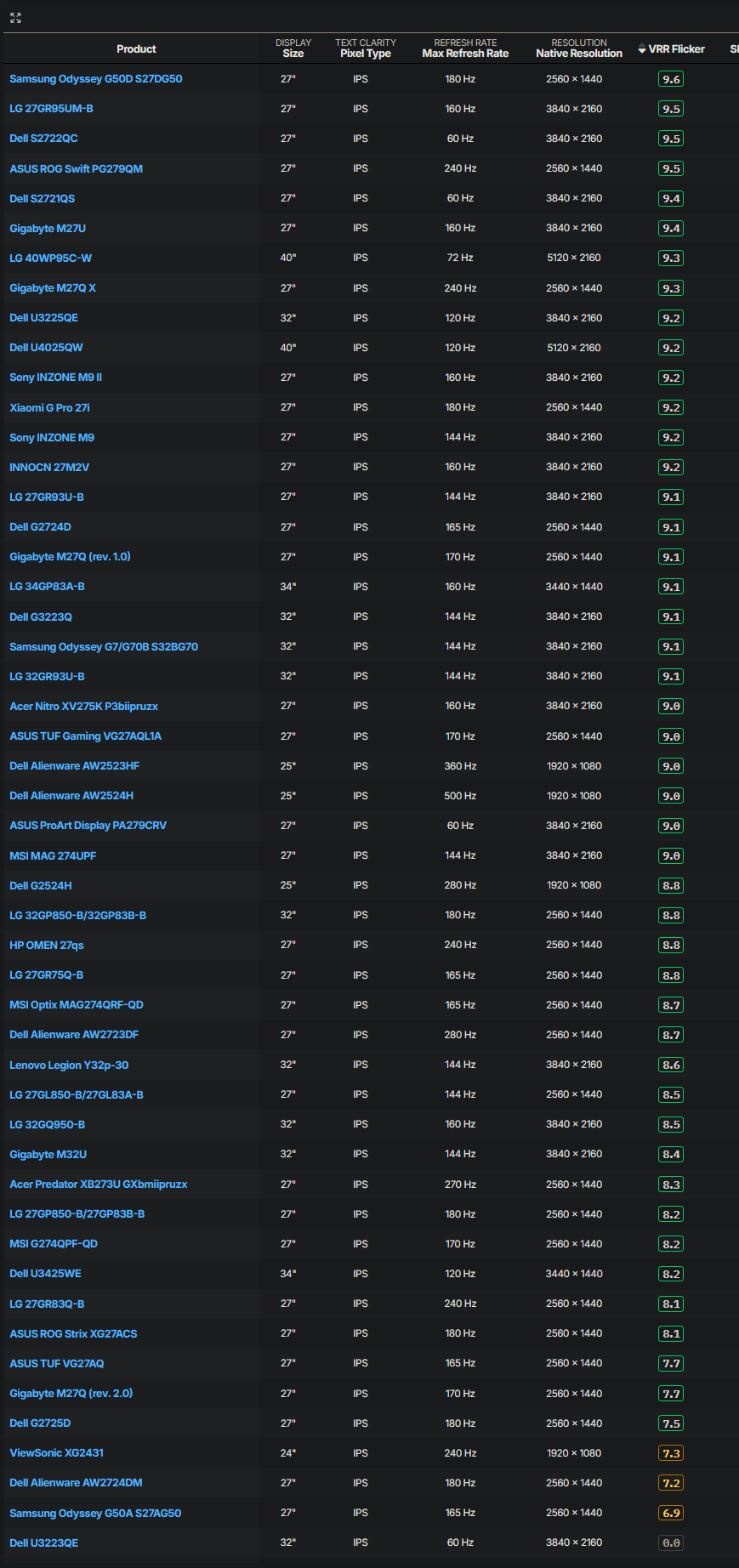739x1568 pixels.
Task: Open ViewSonic XG2431 product link
Action: coord(57,1452)
